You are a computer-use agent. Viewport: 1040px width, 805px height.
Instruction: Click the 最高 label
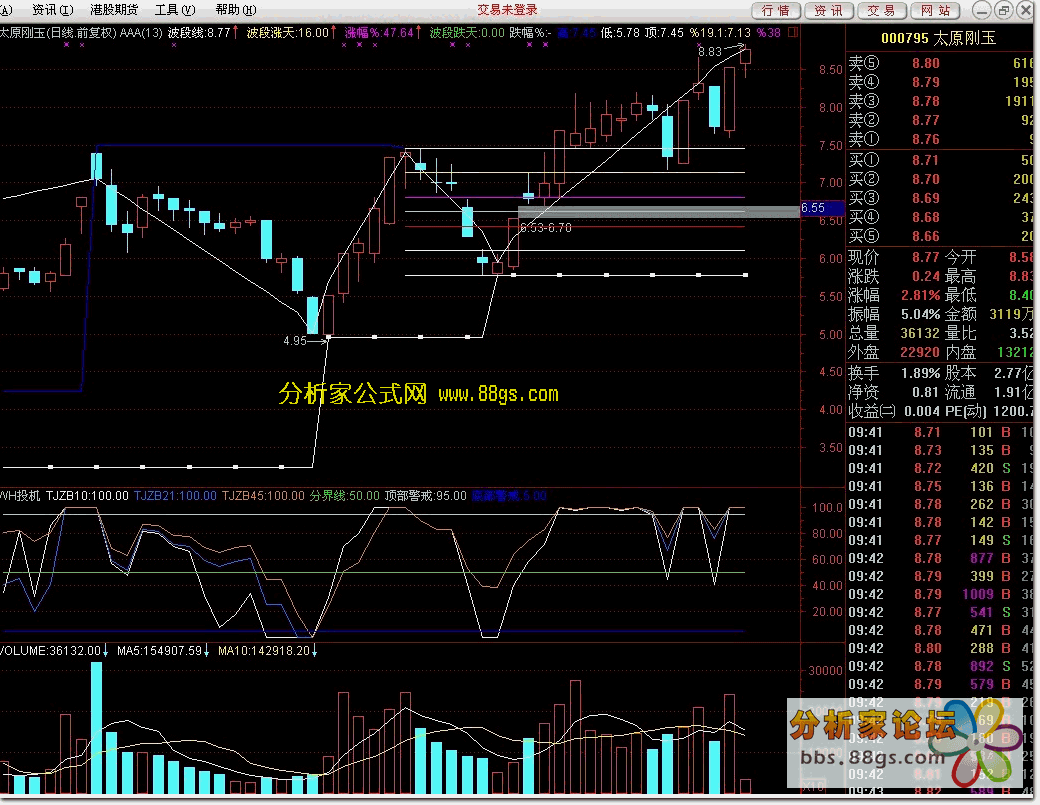(960, 277)
